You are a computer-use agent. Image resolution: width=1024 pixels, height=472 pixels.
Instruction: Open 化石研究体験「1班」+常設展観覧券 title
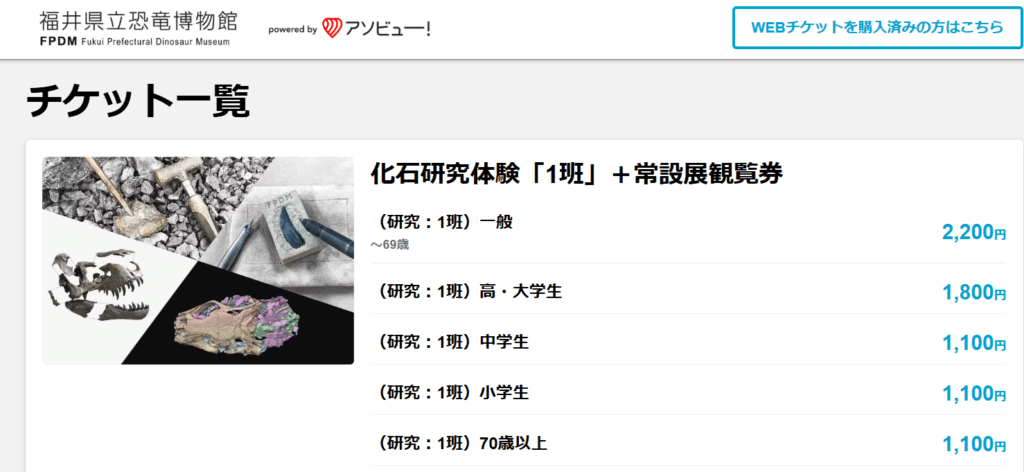(576, 174)
